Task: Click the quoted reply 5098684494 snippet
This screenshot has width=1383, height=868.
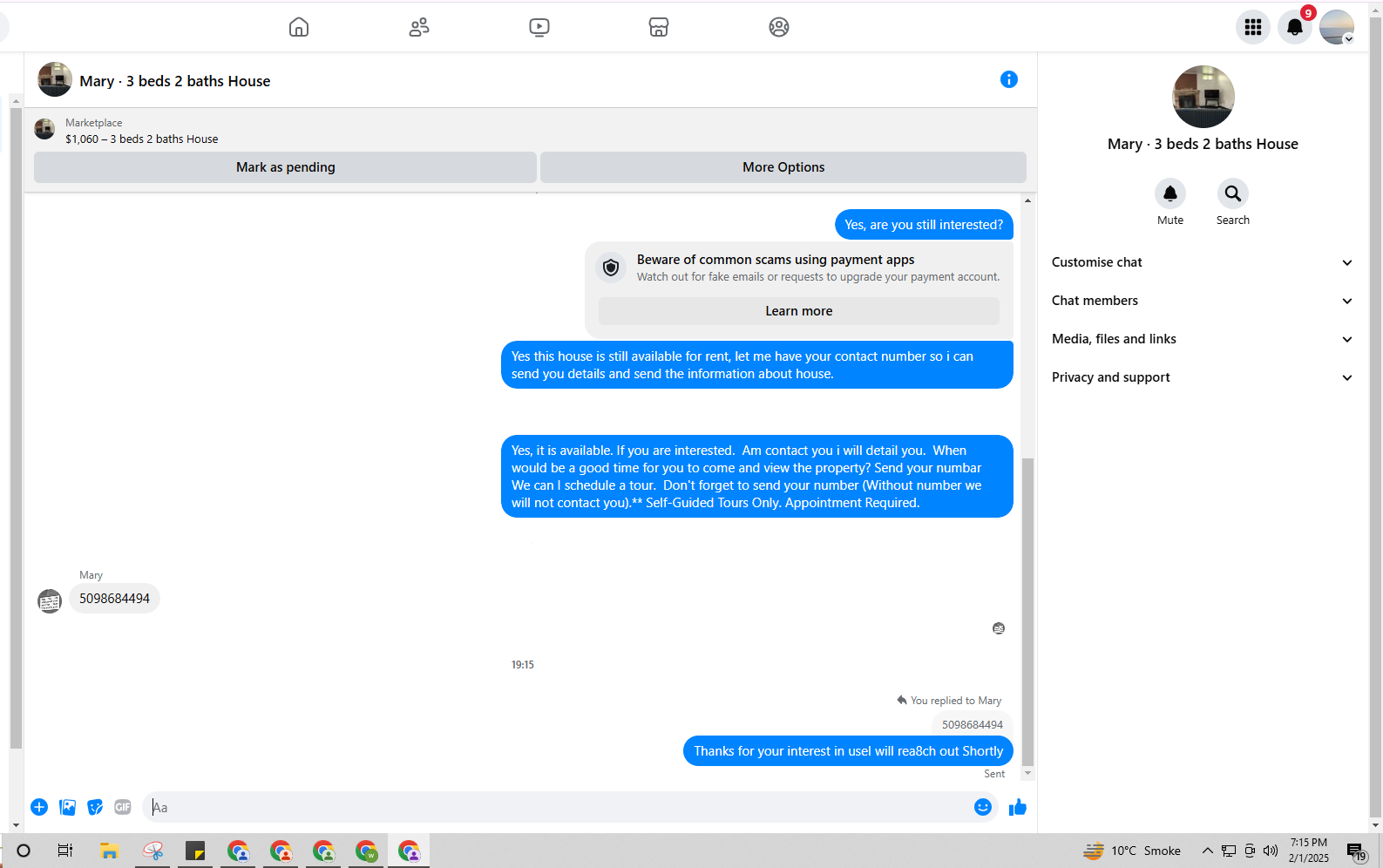Action: [973, 725]
